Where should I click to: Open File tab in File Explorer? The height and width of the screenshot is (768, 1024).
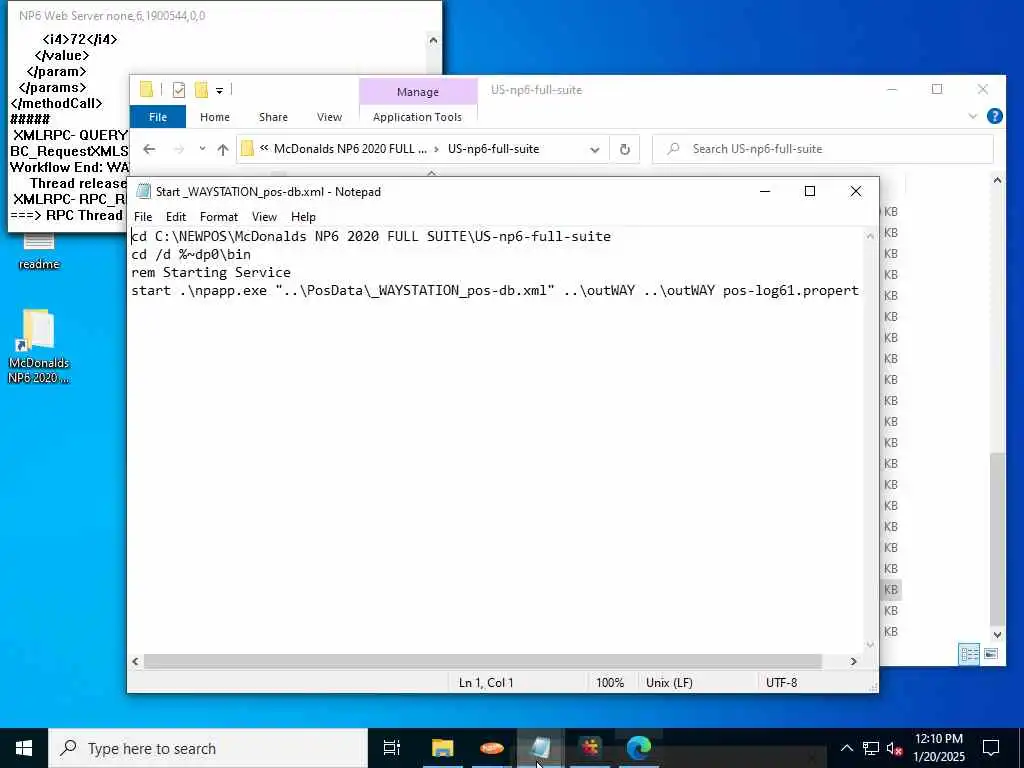click(x=157, y=117)
